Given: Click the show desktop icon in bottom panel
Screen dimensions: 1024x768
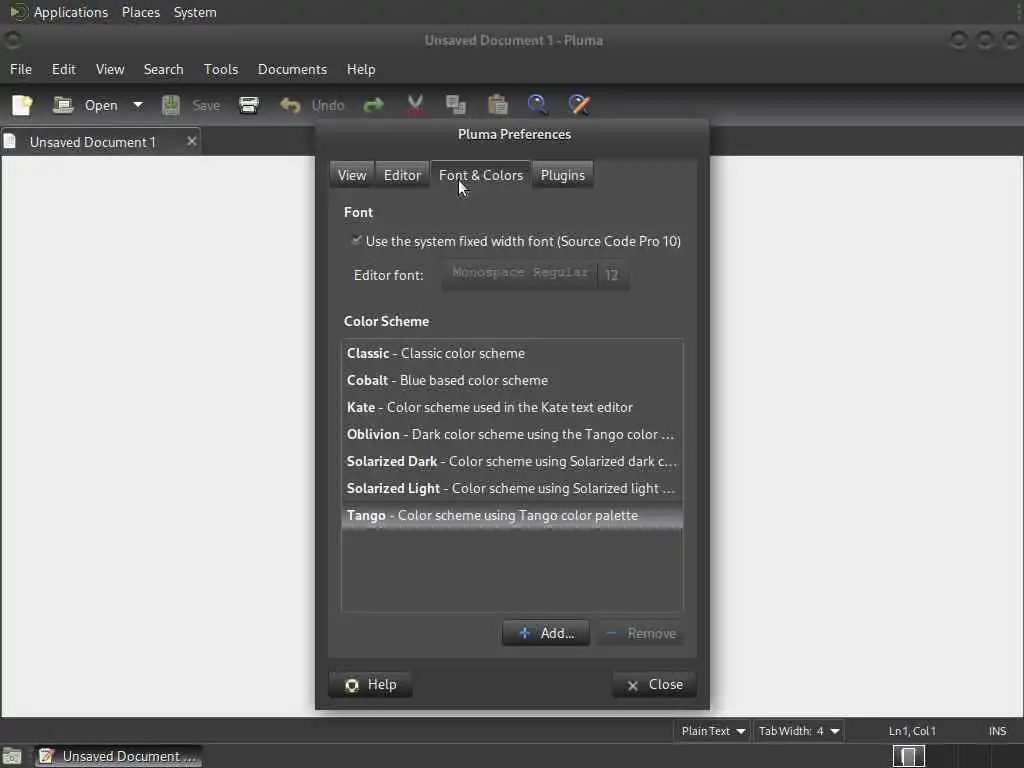Looking at the screenshot, I should 12,756.
